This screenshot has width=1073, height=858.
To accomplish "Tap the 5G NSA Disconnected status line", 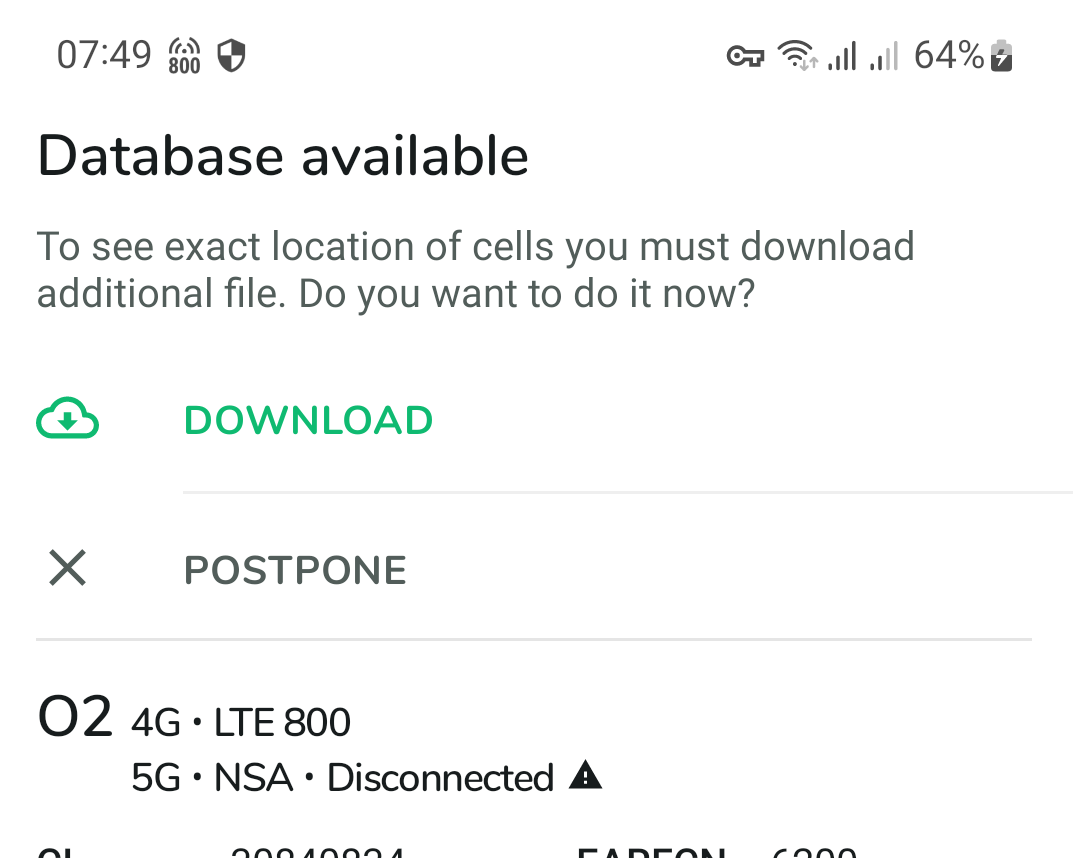I will (x=342, y=777).
